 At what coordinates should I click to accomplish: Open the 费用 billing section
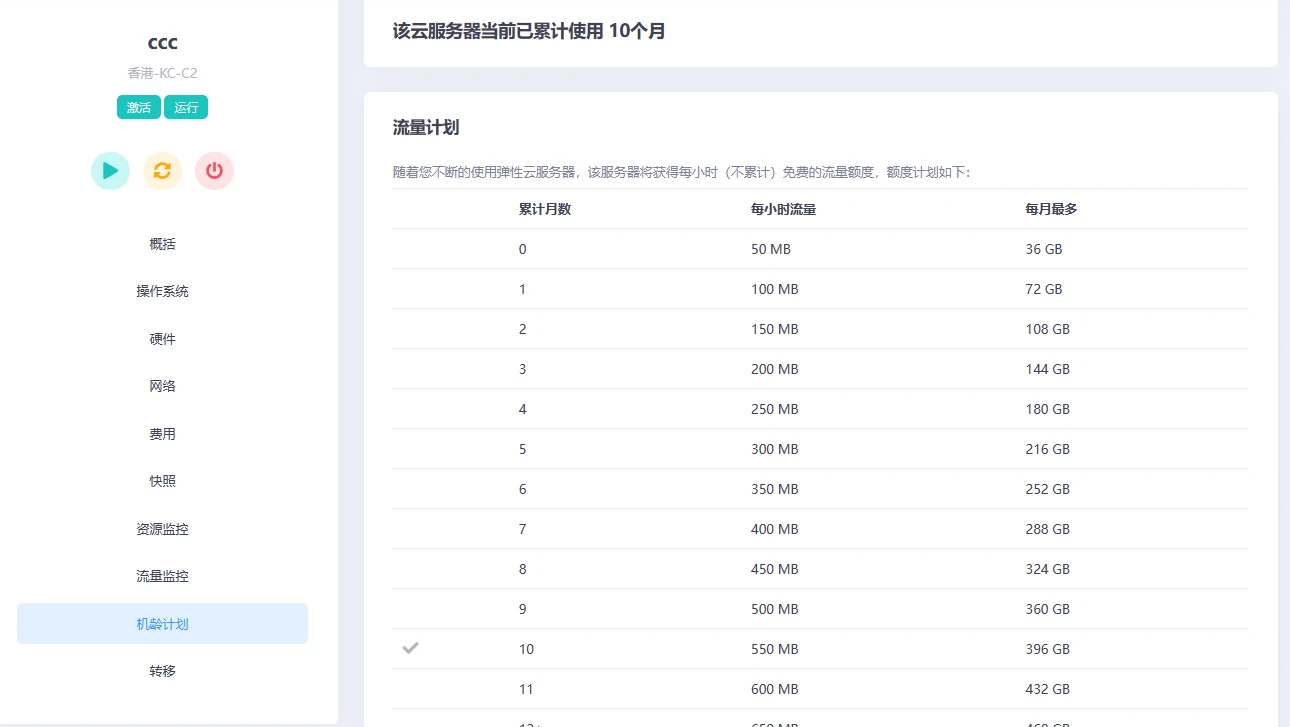(x=162, y=434)
